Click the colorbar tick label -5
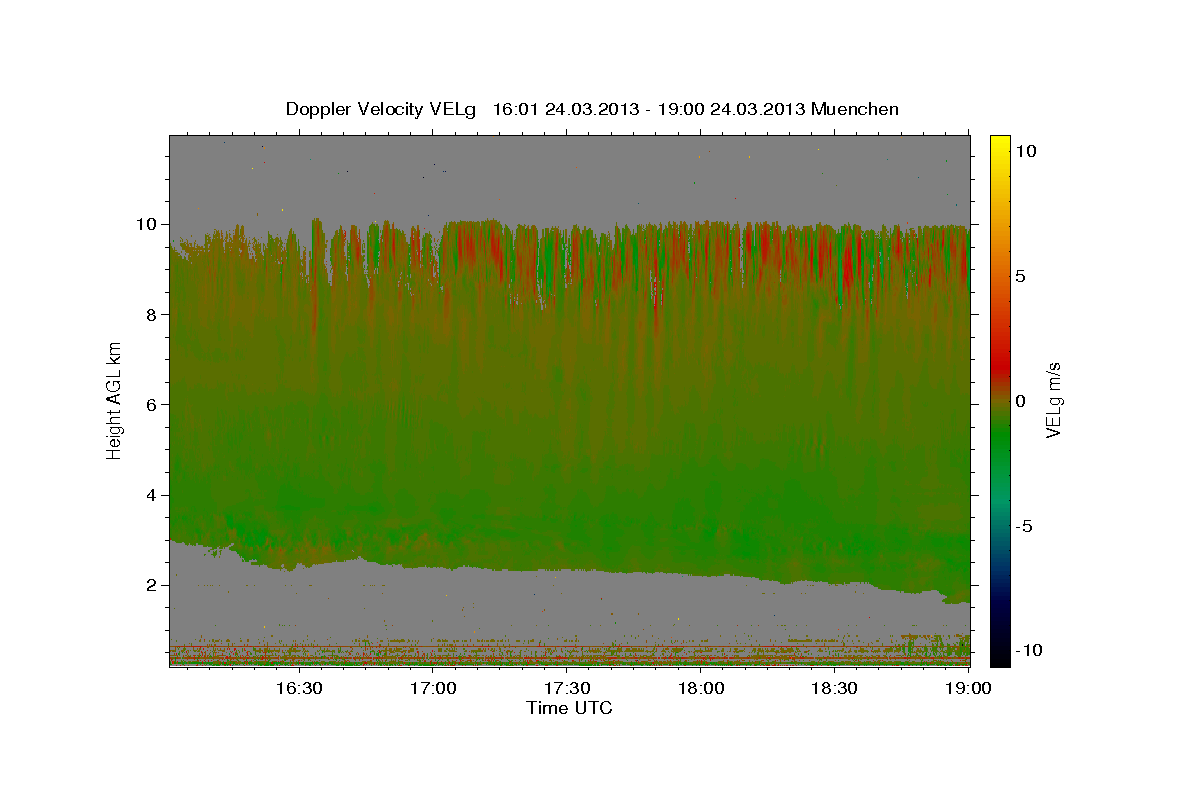Screen dimensions: 1200x800 [x=1024, y=526]
